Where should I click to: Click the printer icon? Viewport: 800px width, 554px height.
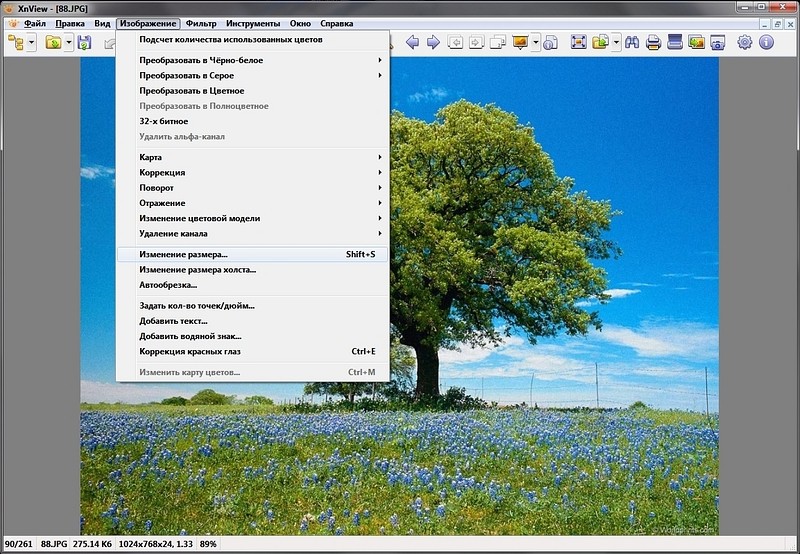click(653, 42)
